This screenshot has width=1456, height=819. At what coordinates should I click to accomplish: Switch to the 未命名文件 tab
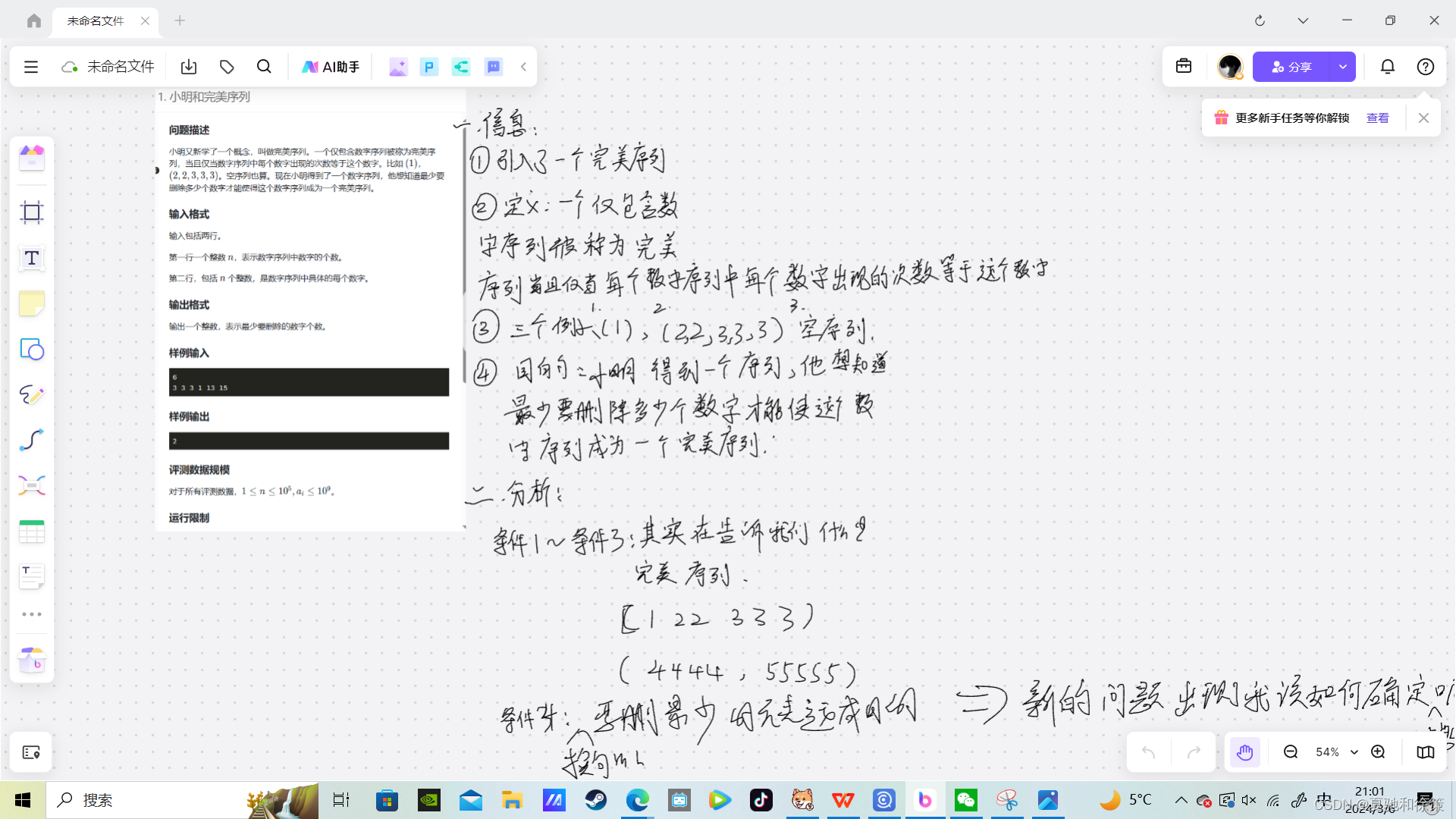[x=96, y=20]
